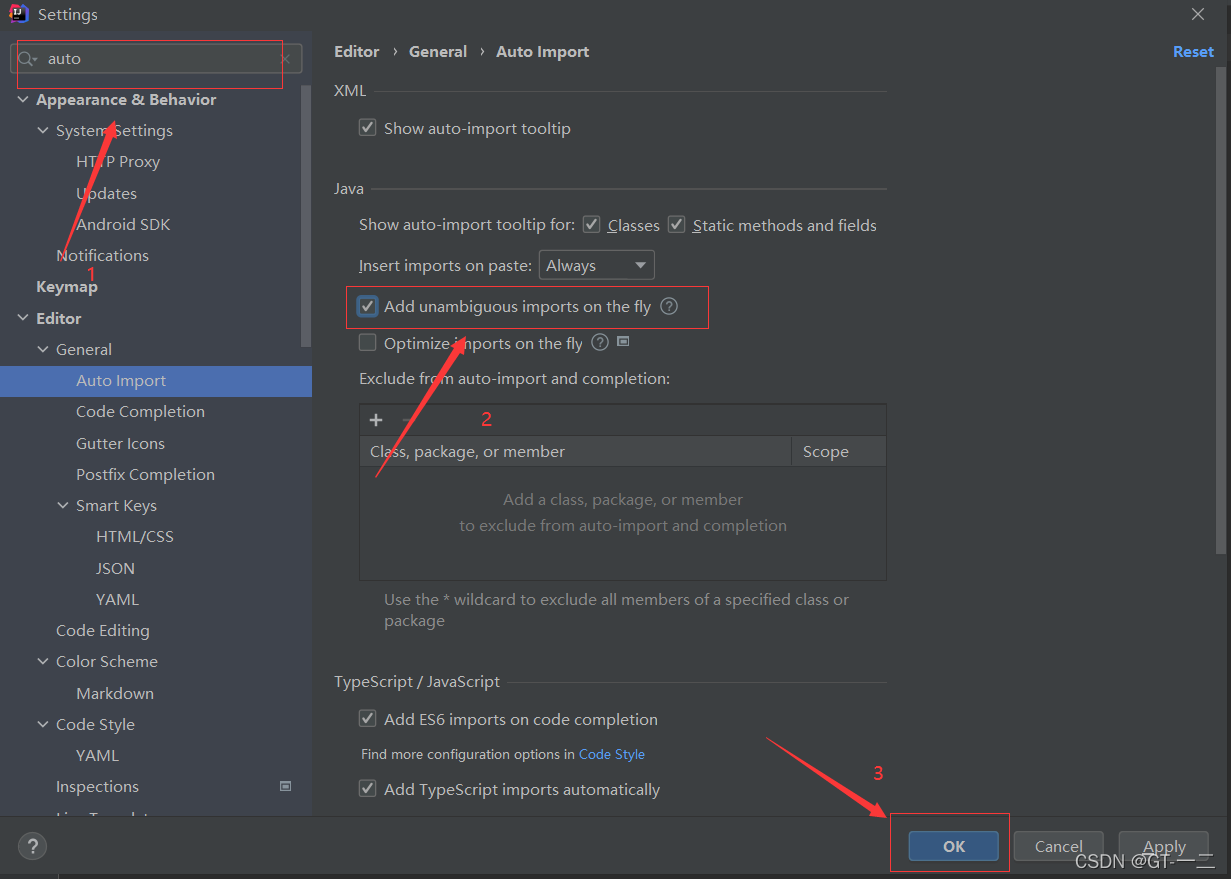Click the Reset link
The image size is (1231, 879).
tap(1193, 51)
